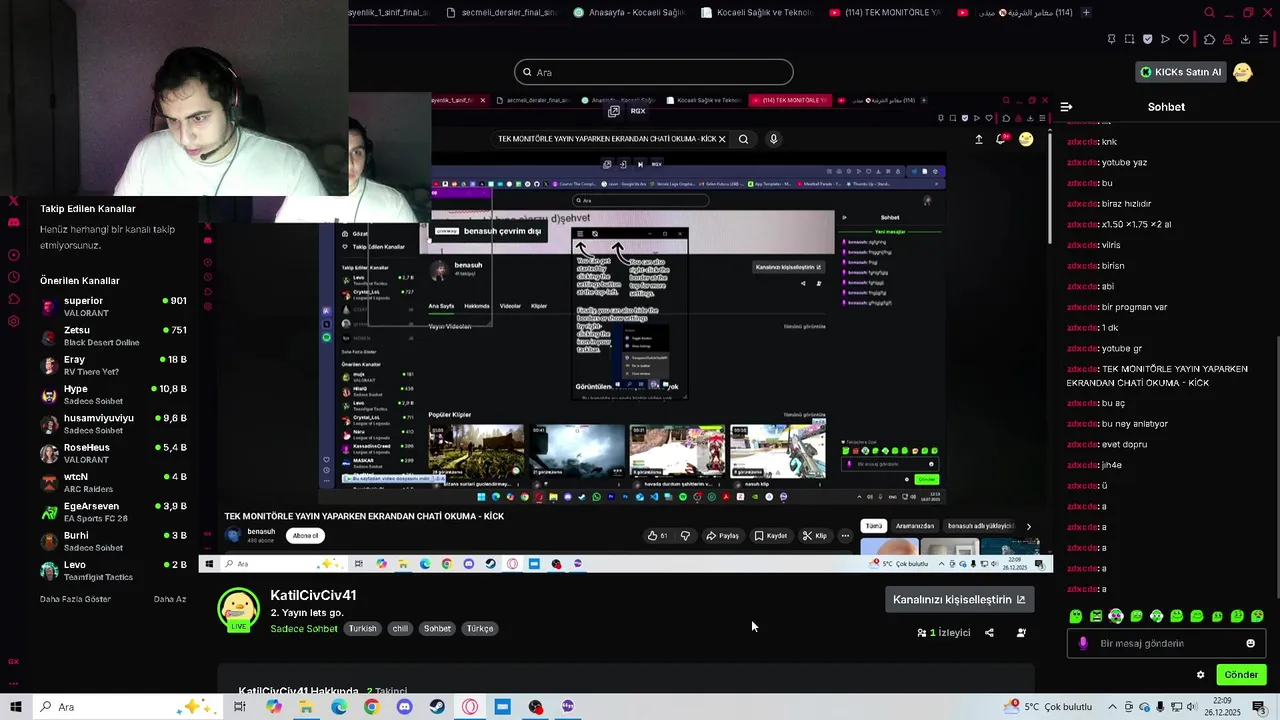This screenshot has height=720, width=1280.
Task: Click the Ara search field at top
Action: [654, 72]
